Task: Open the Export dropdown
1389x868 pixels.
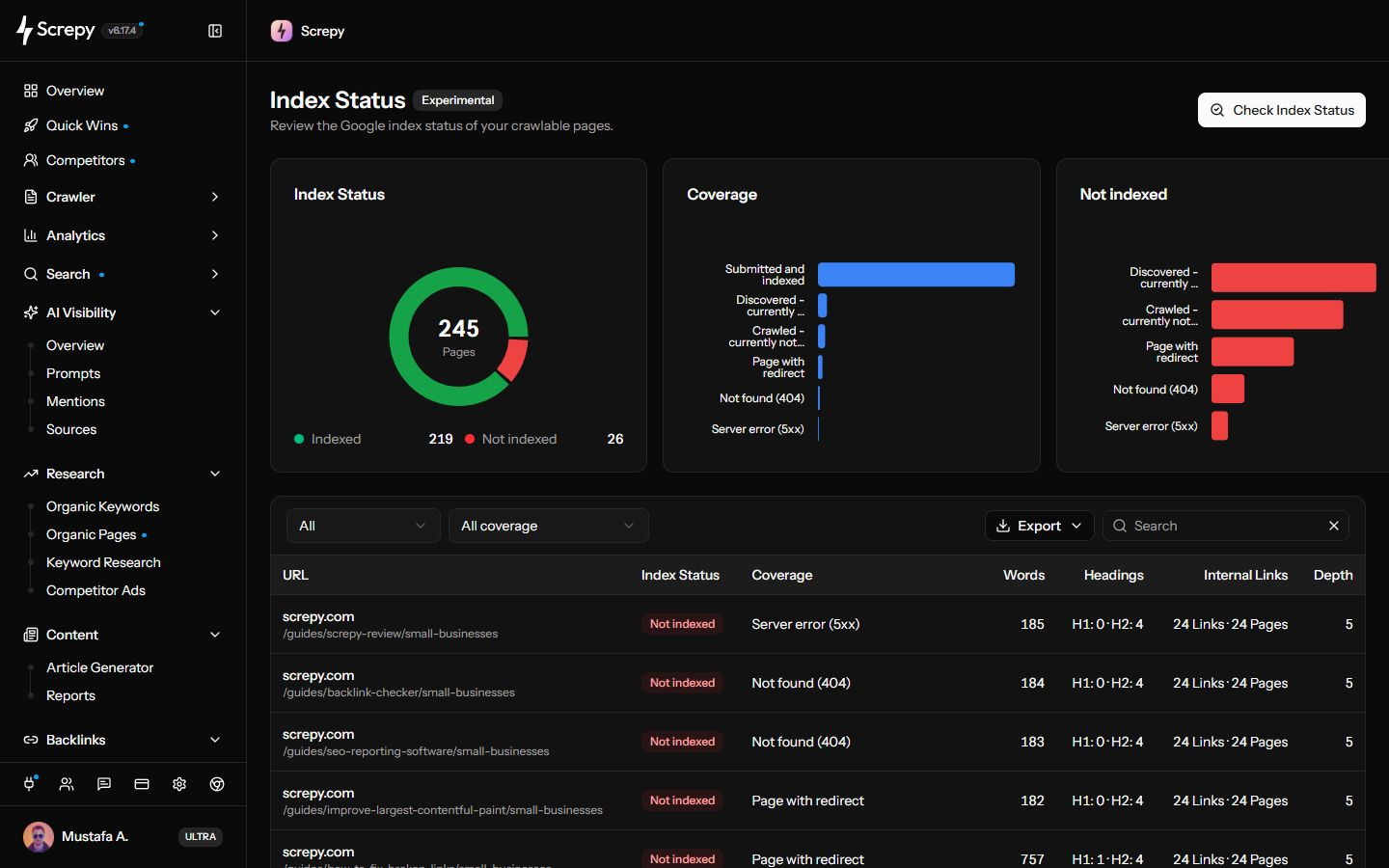Action: tap(1040, 526)
